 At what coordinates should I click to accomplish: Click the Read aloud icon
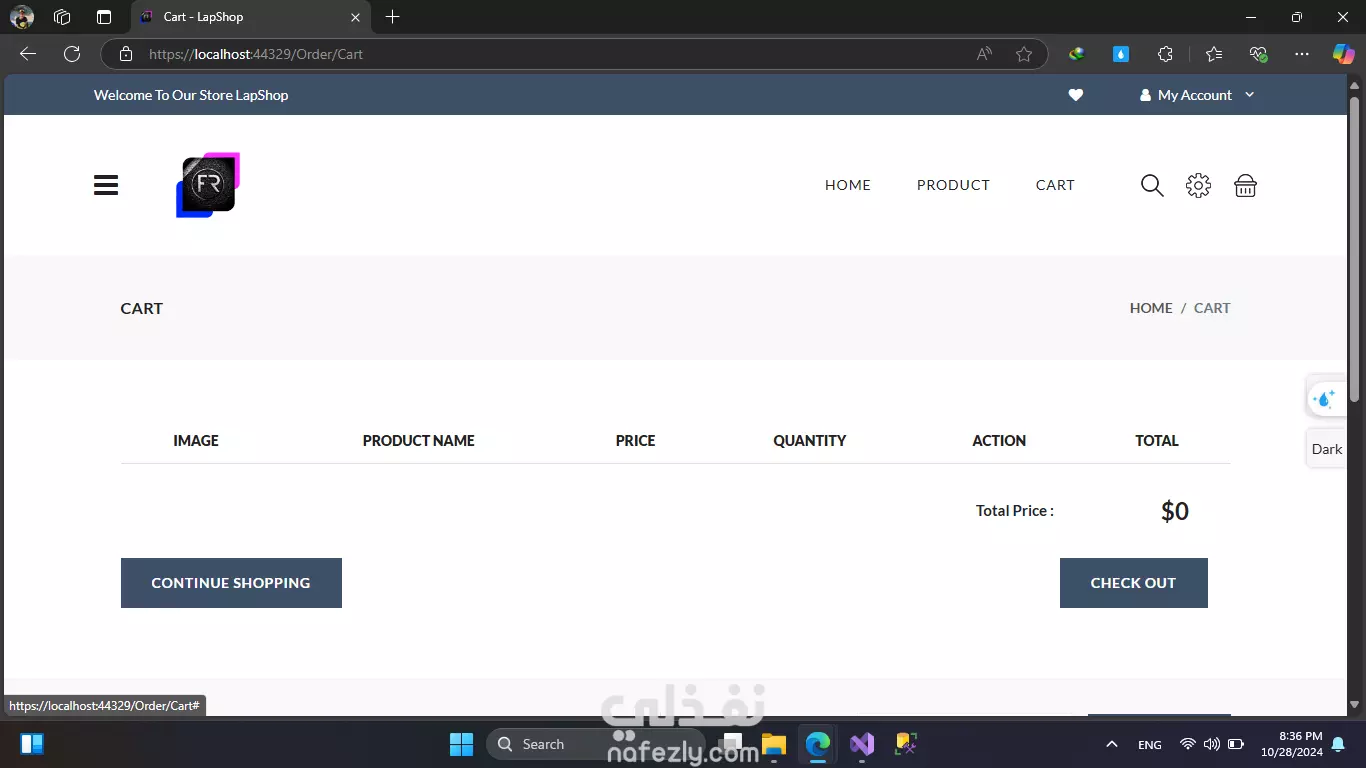point(985,54)
